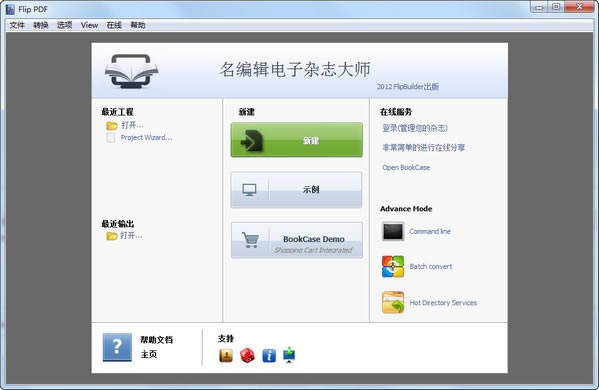
Task: Click the Open BookCase link
Action: click(x=406, y=168)
